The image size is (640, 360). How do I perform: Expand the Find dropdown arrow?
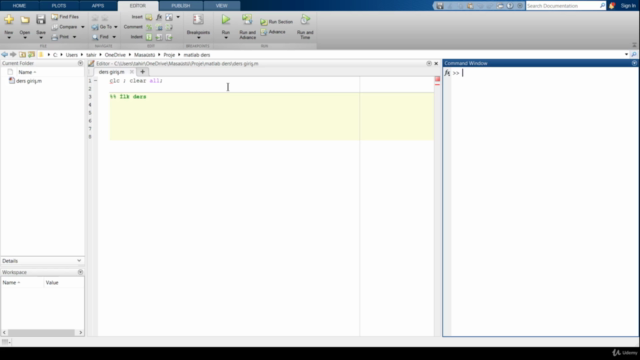114,37
